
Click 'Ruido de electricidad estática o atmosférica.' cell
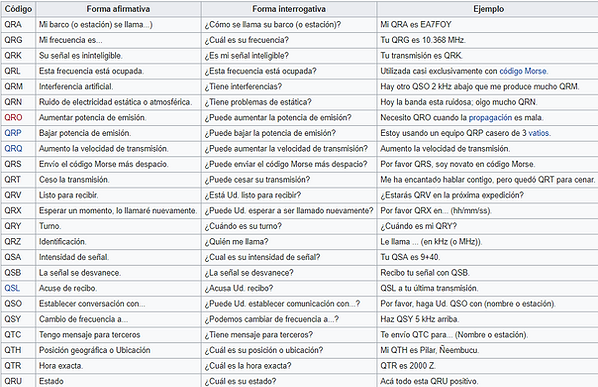click(x=118, y=102)
